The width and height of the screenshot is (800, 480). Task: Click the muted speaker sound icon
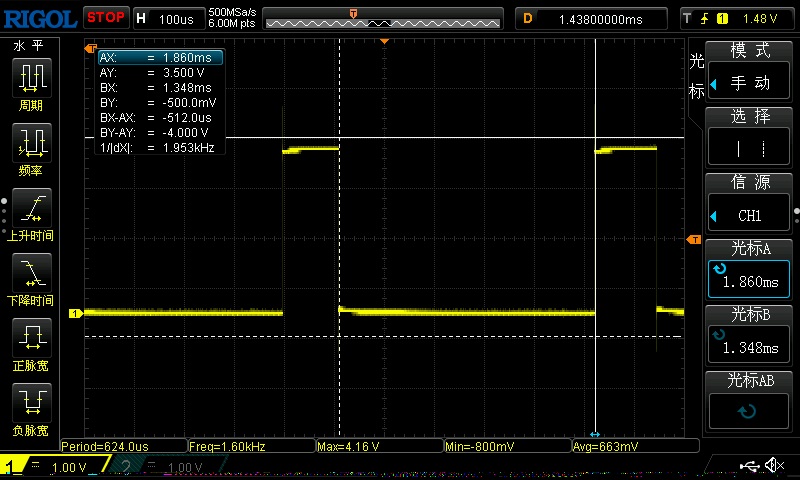(x=774, y=465)
